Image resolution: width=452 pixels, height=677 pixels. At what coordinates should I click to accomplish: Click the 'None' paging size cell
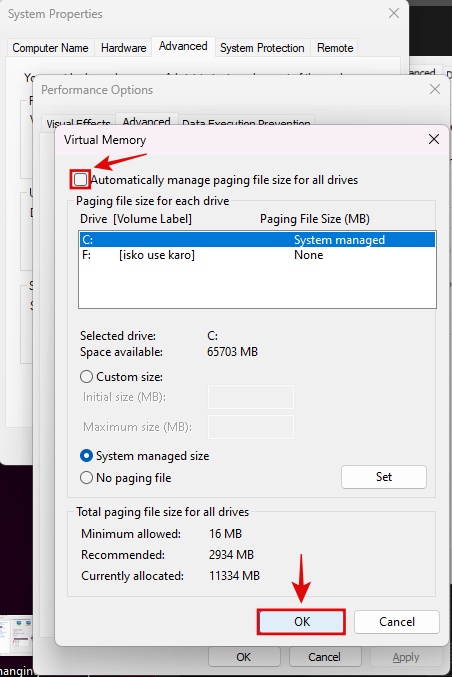coord(309,255)
